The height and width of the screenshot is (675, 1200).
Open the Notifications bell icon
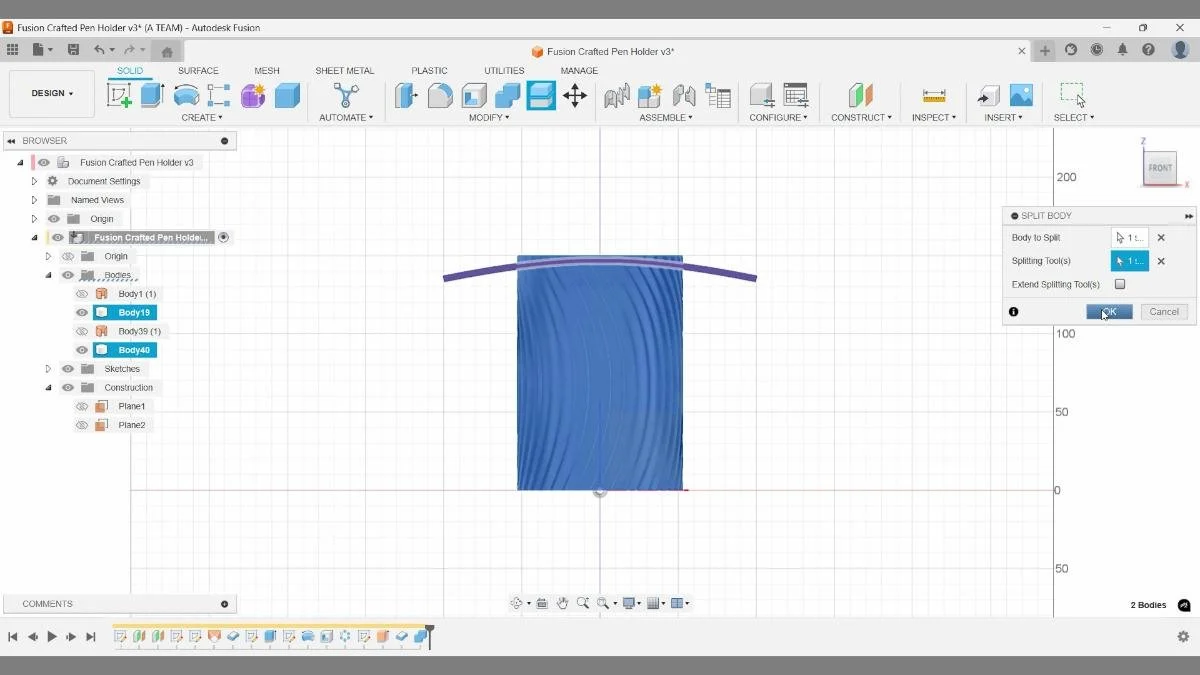(x=1123, y=50)
